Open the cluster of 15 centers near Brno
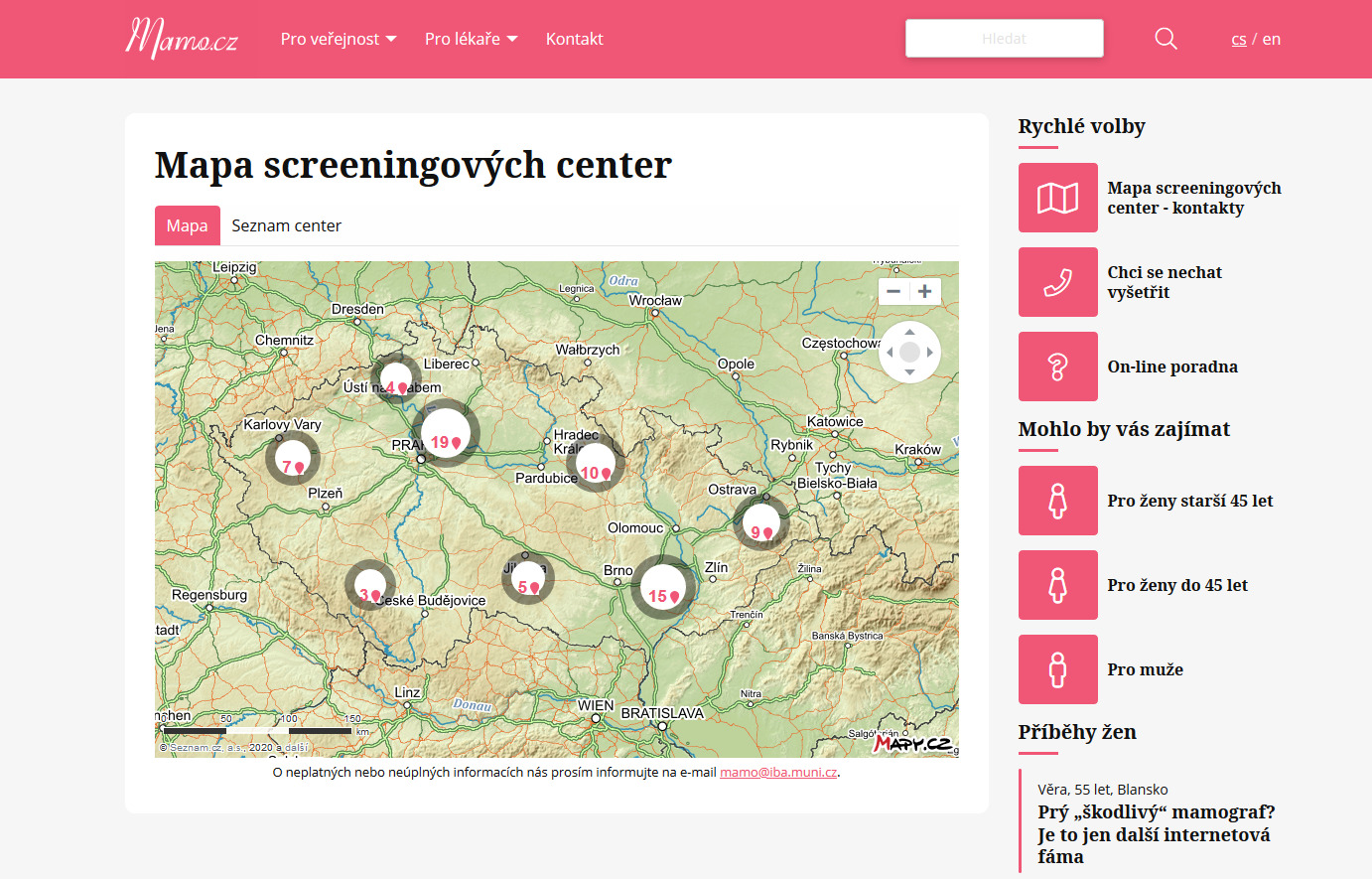This screenshot has width=1372, height=879. click(663, 587)
